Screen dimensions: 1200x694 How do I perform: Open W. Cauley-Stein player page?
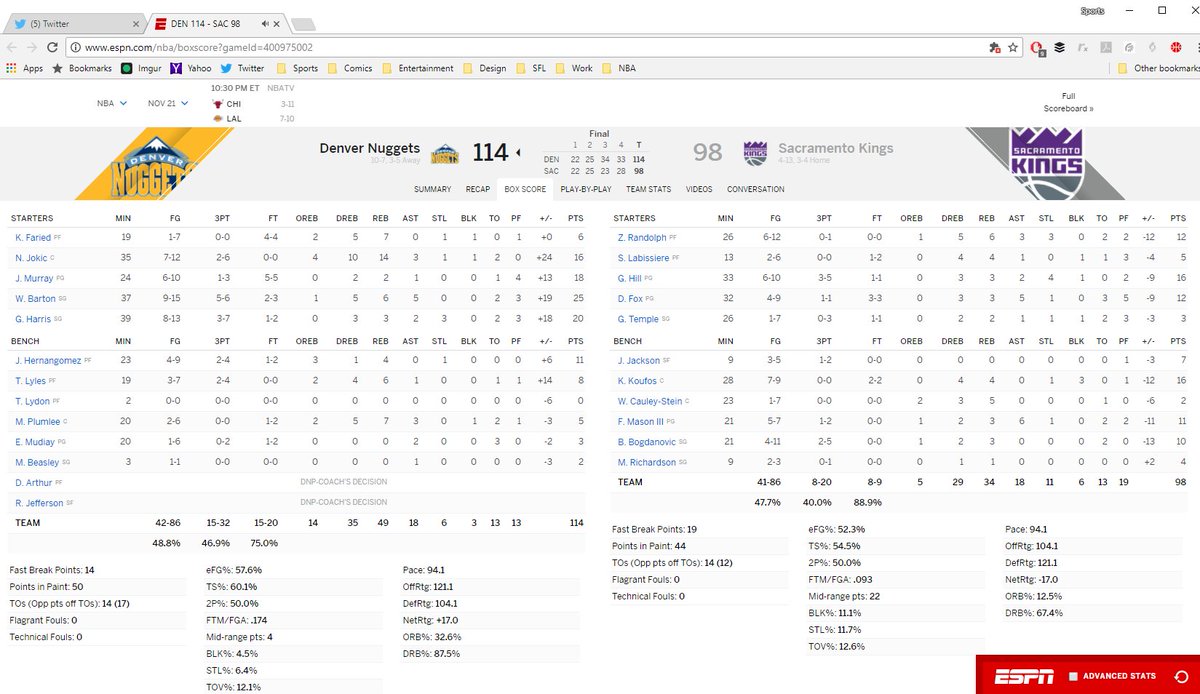coord(650,401)
